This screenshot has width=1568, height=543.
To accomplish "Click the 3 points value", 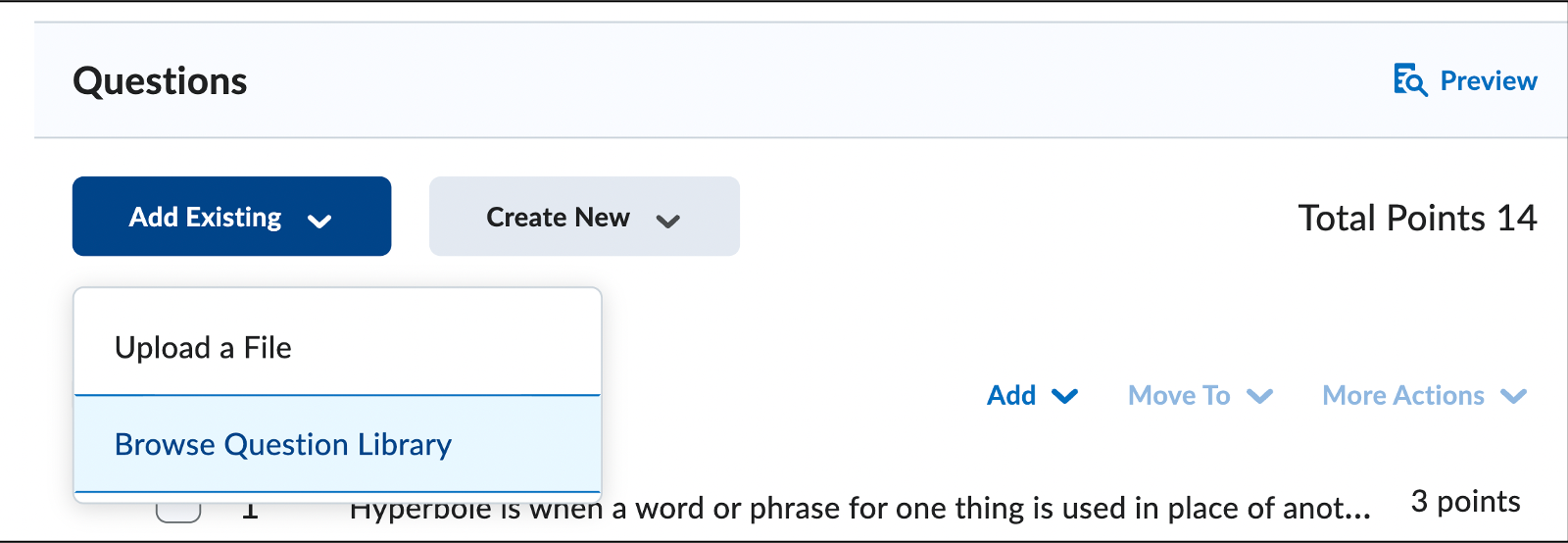I will tap(1465, 502).
